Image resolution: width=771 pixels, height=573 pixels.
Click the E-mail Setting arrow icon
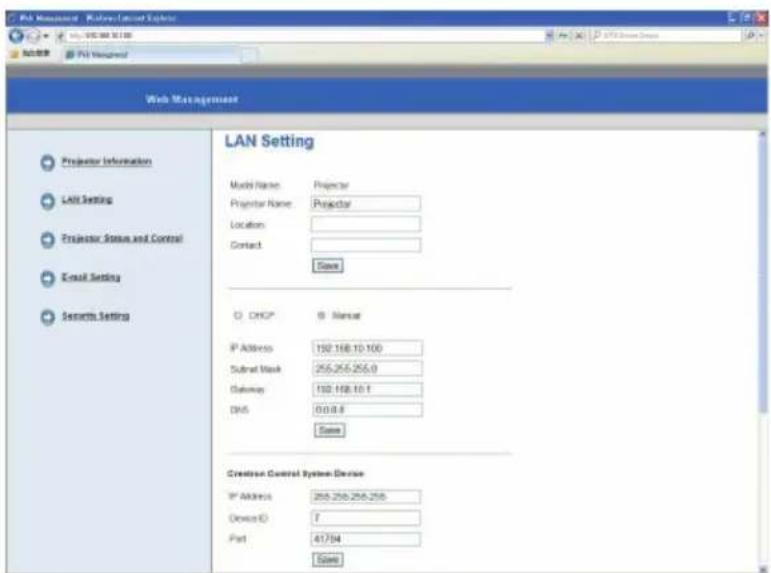48,278
